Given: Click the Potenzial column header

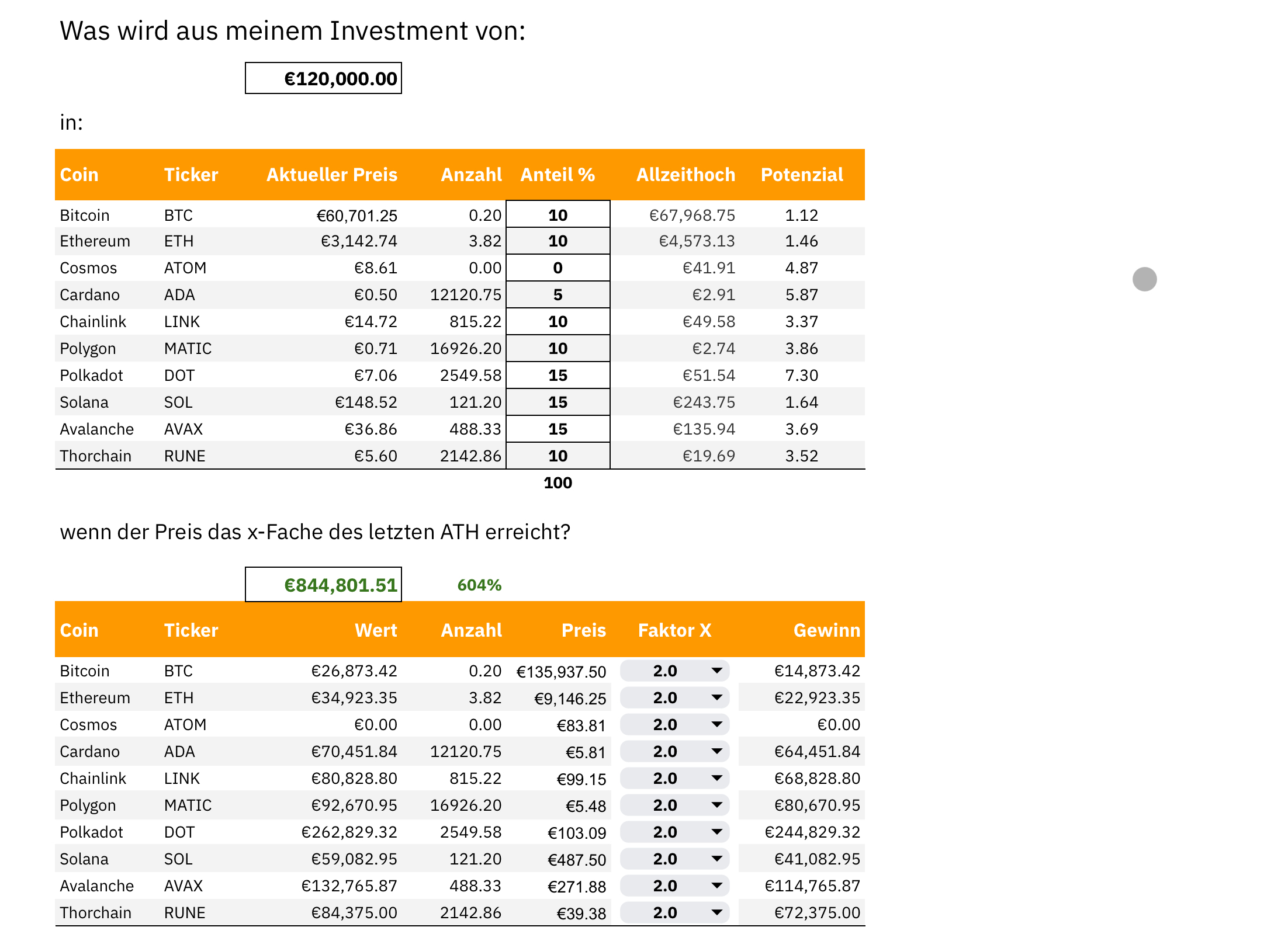Looking at the screenshot, I should tap(802, 175).
